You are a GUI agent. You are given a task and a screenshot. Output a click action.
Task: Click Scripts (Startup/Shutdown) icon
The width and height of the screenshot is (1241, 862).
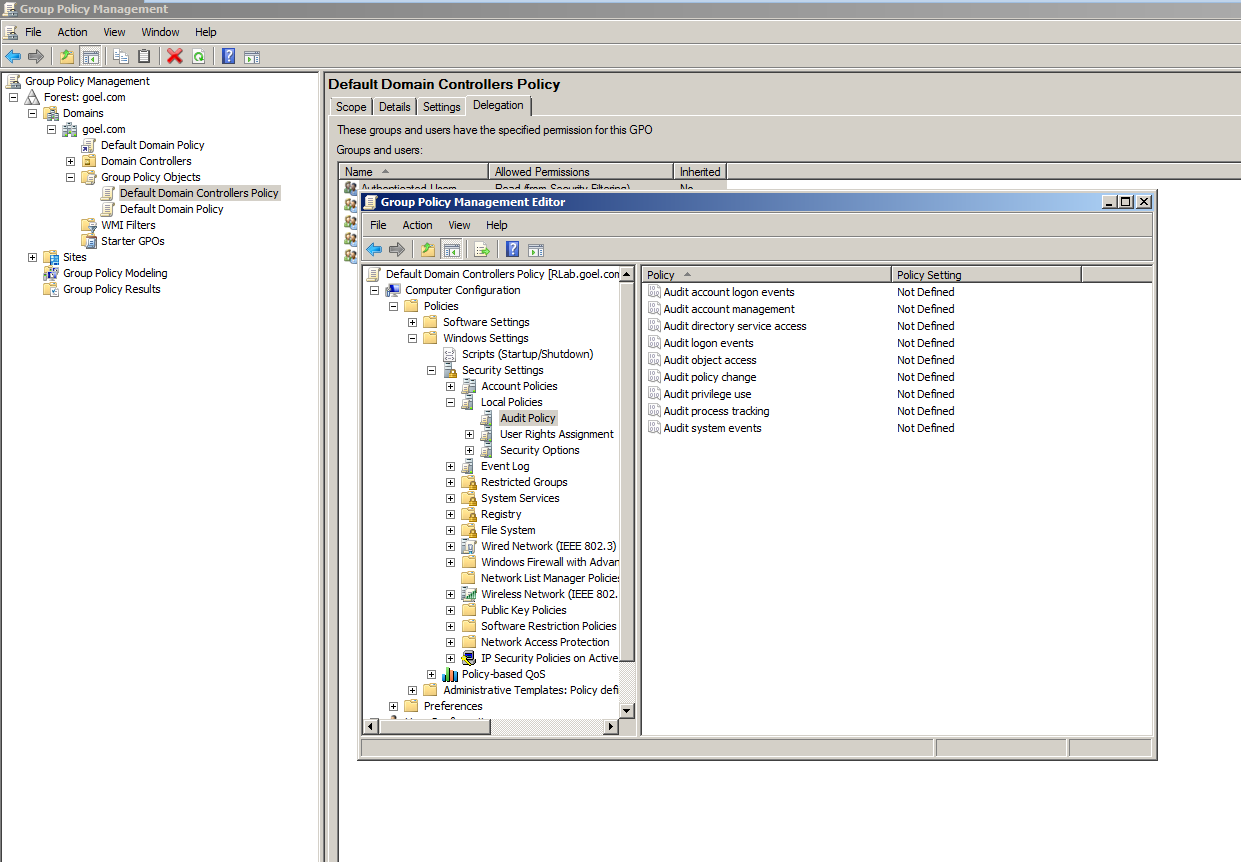[451, 354]
